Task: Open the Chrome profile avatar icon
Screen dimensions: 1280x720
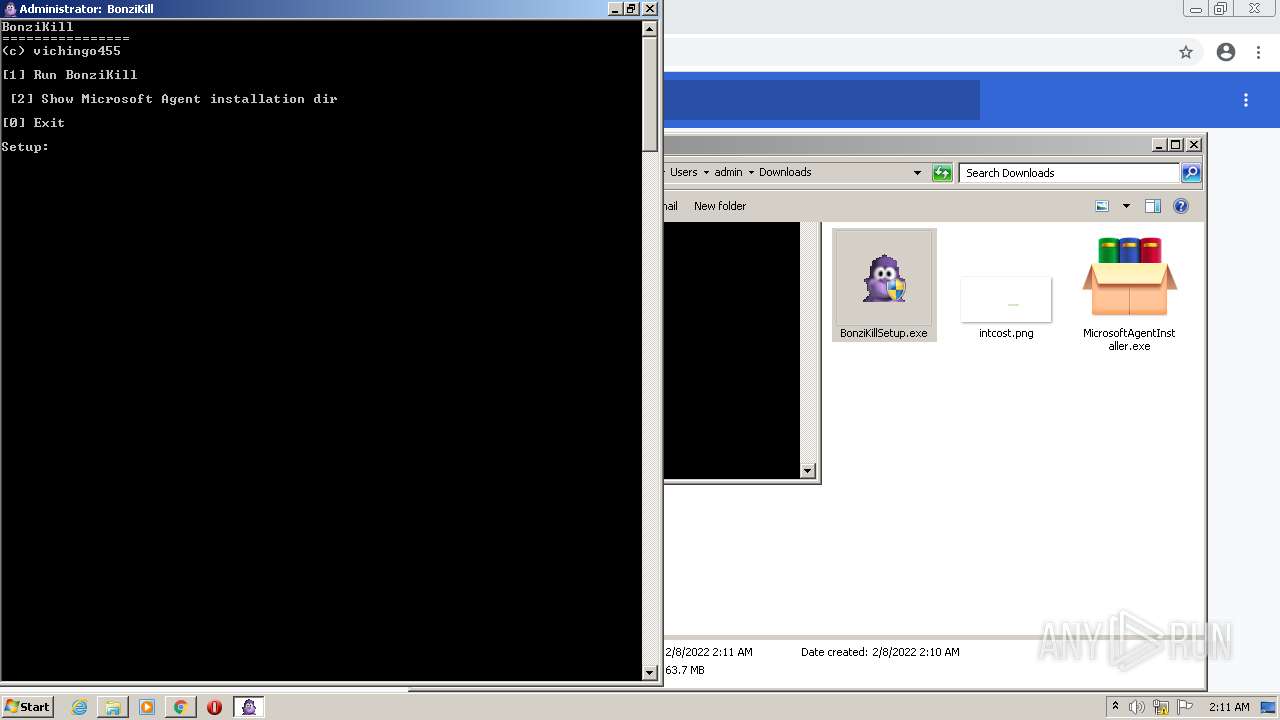Action: click(x=1226, y=52)
